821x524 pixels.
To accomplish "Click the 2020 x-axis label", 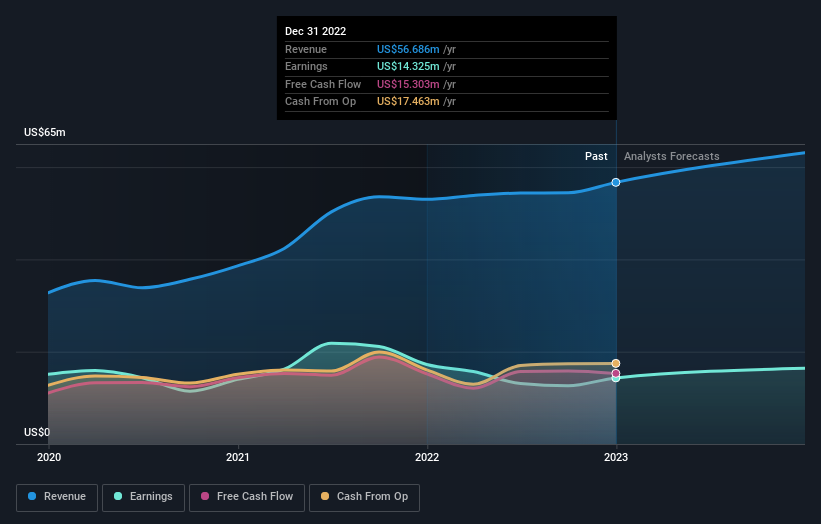I will [x=49, y=457].
